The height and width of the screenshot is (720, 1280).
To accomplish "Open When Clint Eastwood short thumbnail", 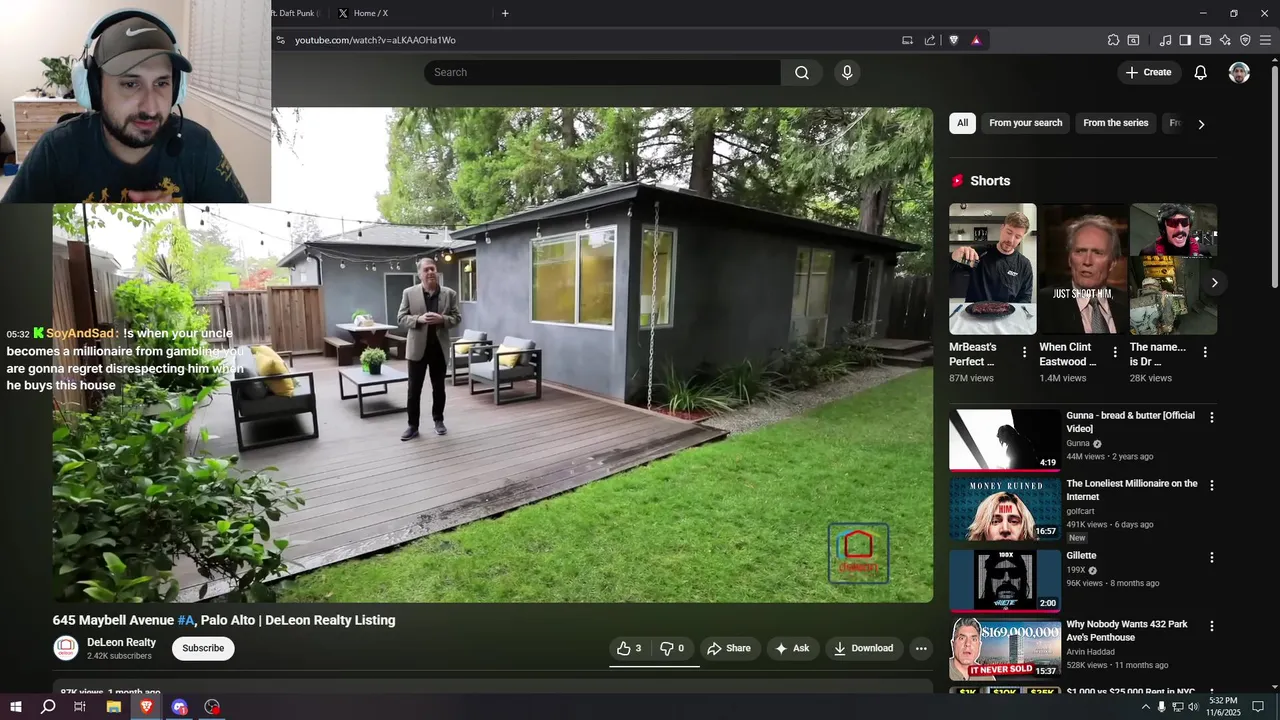I will point(1083,269).
